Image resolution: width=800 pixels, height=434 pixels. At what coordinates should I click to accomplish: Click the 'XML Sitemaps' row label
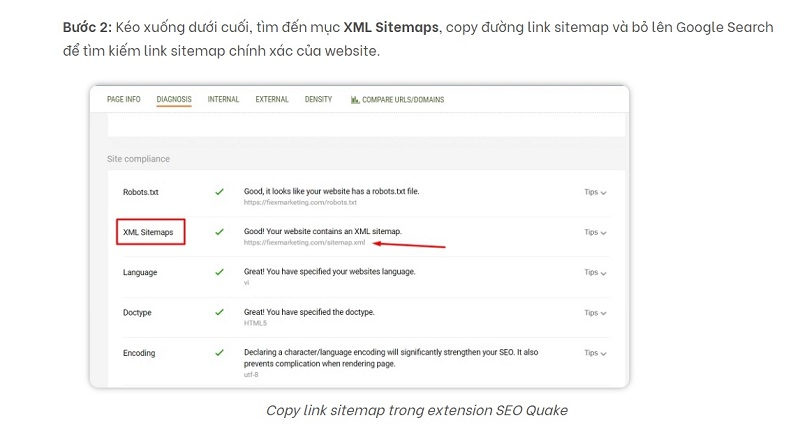click(x=148, y=232)
